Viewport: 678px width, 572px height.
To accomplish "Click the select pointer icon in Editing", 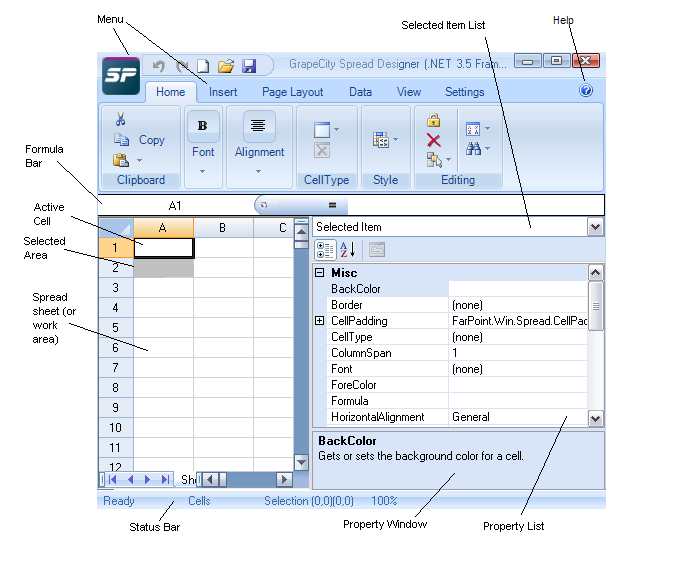I will pyautogui.click(x=434, y=160).
